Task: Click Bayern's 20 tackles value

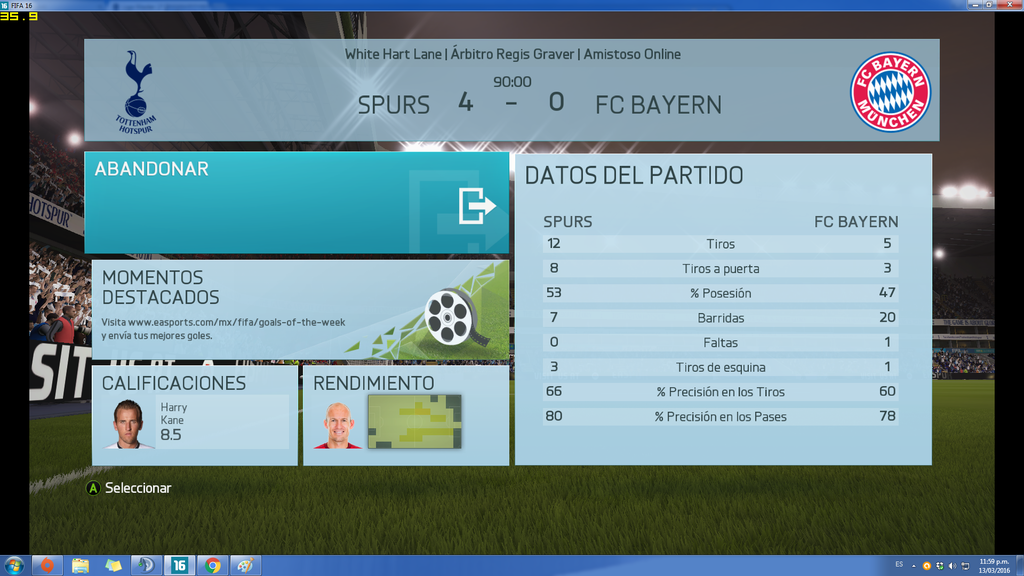Action: click(x=887, y=317)
